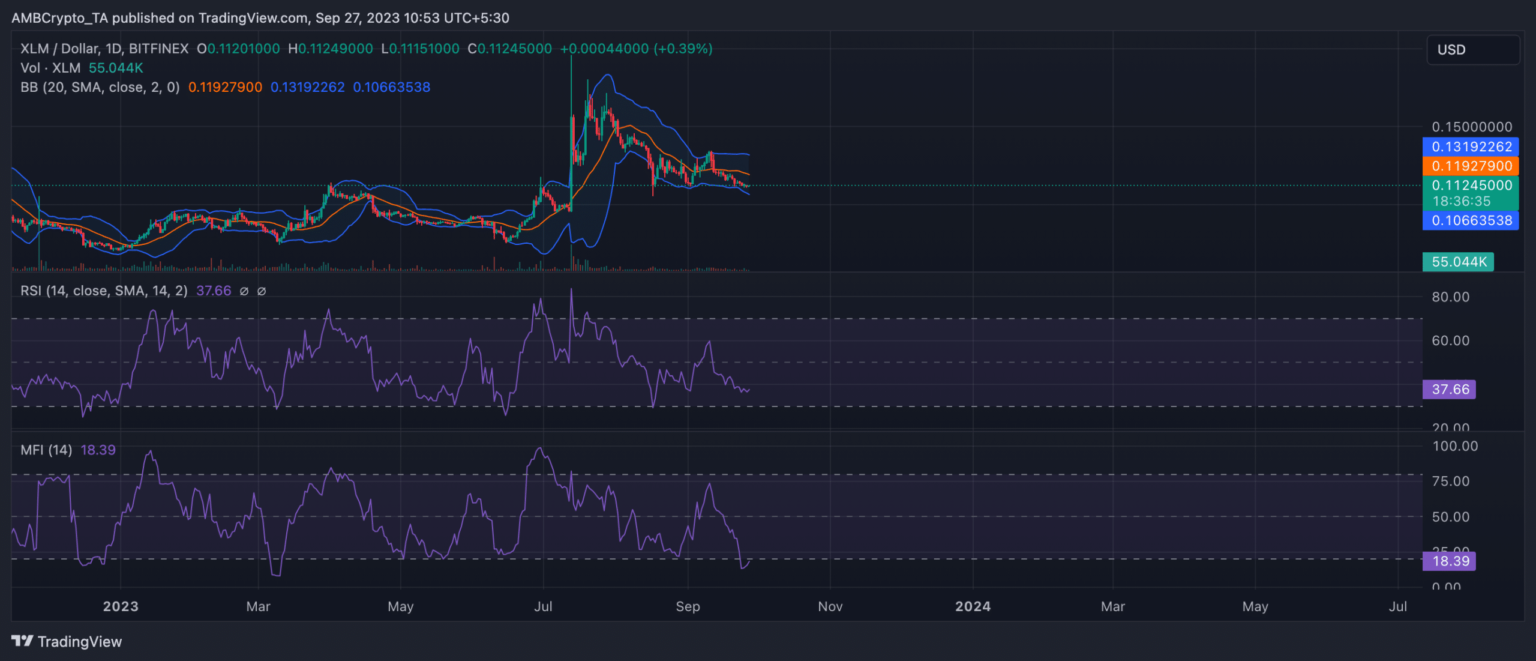Click the blue 0.10663538 lower band axis tag
This screenshot has width=1536, height=661.
tap(1470, 219)
